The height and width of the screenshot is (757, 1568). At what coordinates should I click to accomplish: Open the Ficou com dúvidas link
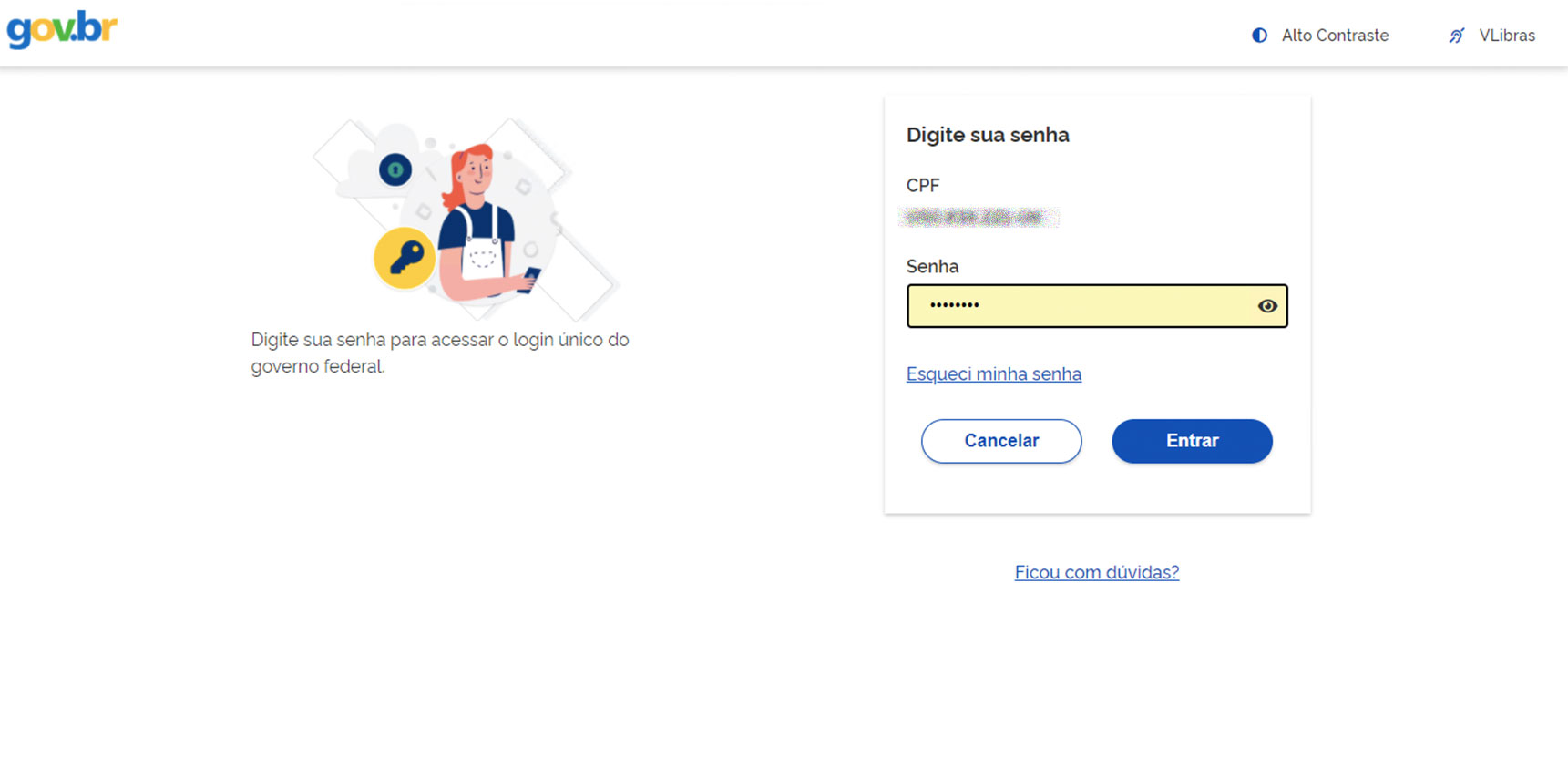click(1096, 572)
